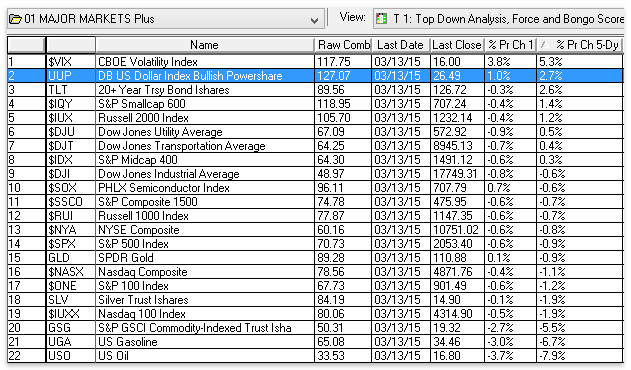Image resolution: width=631 pixels, height=370 pixels.
Task: Select the $DJU symbol cell
Action: point(71,132)
